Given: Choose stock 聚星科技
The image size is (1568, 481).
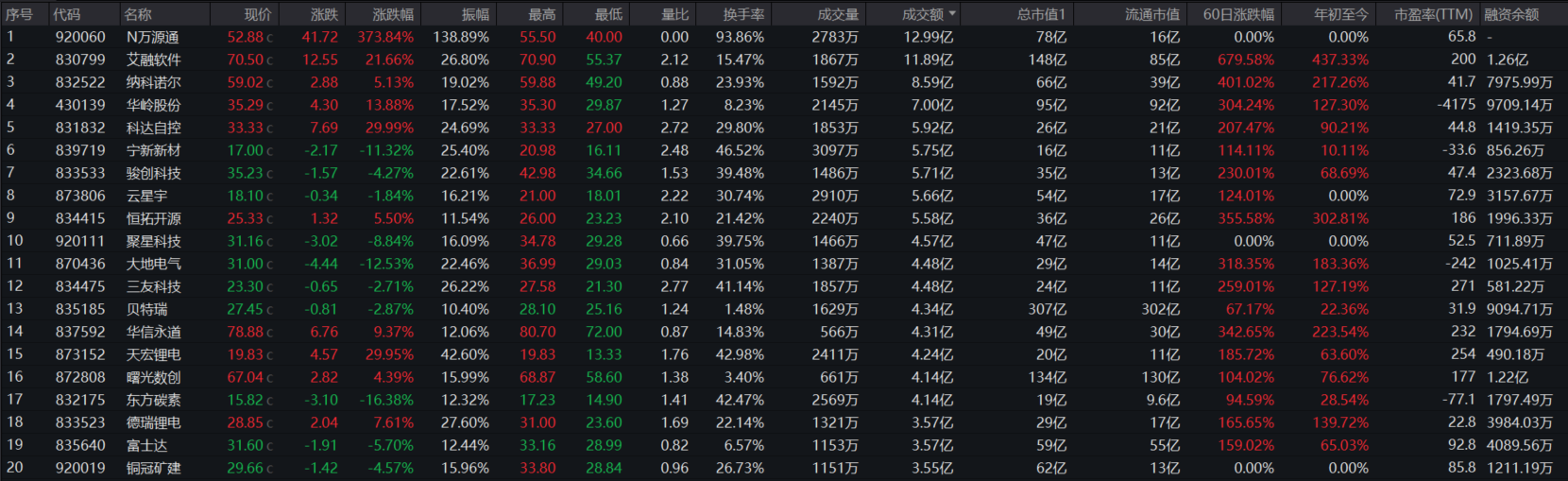Looking at the screenshot, I should click(154, 241).
